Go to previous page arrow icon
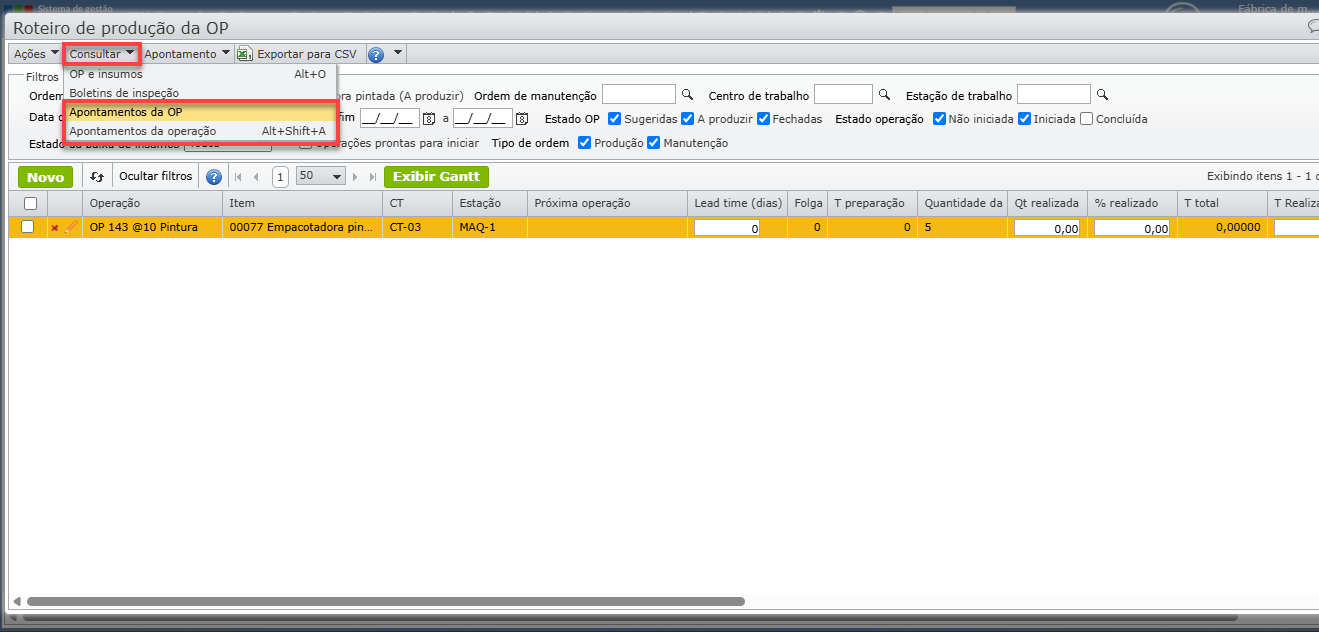Image resolution: width=1319 pixels, height=632 pixels. [x=256, y=177]
